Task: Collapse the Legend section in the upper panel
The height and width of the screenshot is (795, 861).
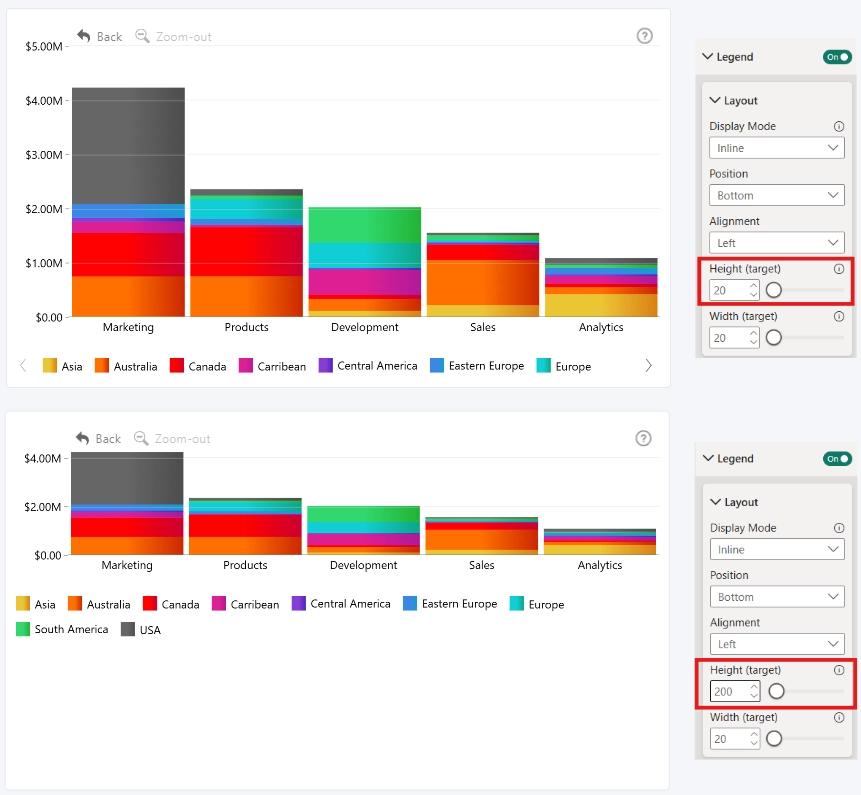Action: click(708, 57)
